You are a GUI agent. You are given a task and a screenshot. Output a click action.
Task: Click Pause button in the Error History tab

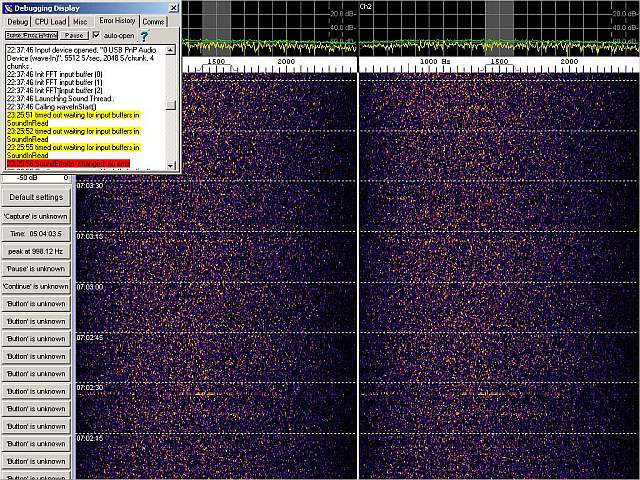point(73,35)
